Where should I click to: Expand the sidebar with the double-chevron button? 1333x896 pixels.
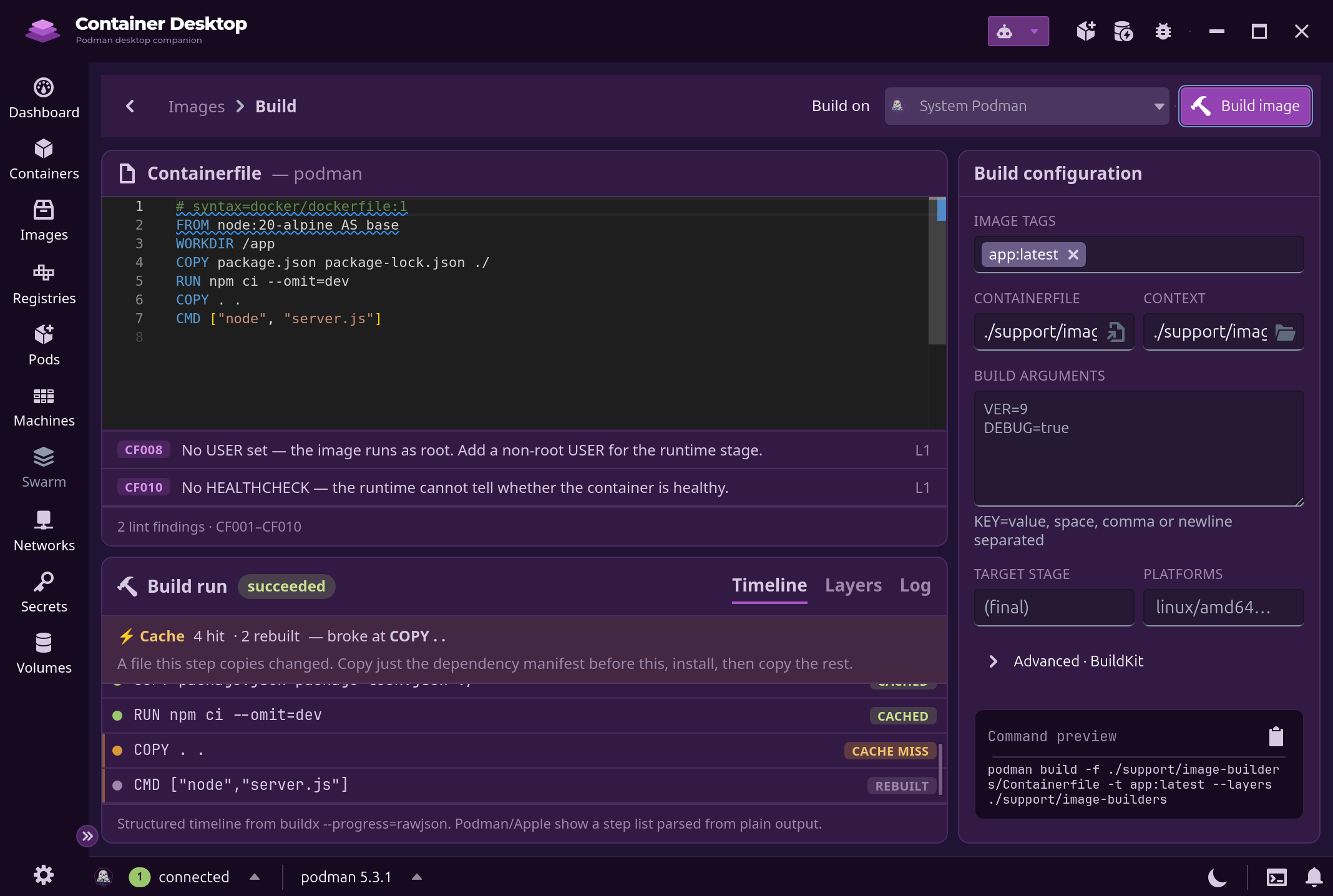click(87, 836)
